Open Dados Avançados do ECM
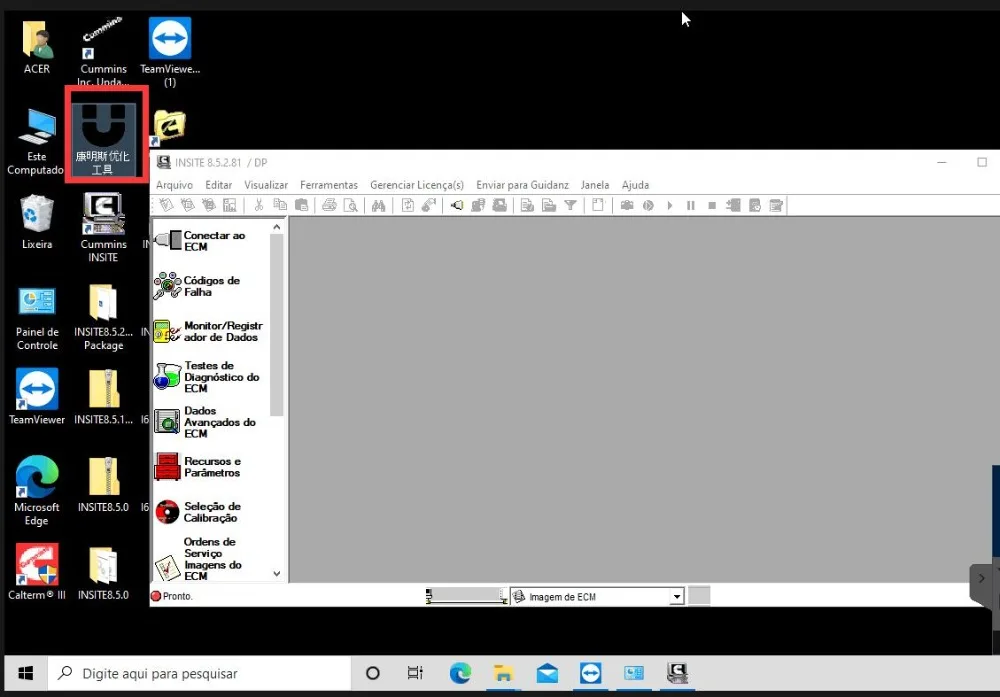The width and height of the screenshot is (1000, 697). [x=205, y=422]
